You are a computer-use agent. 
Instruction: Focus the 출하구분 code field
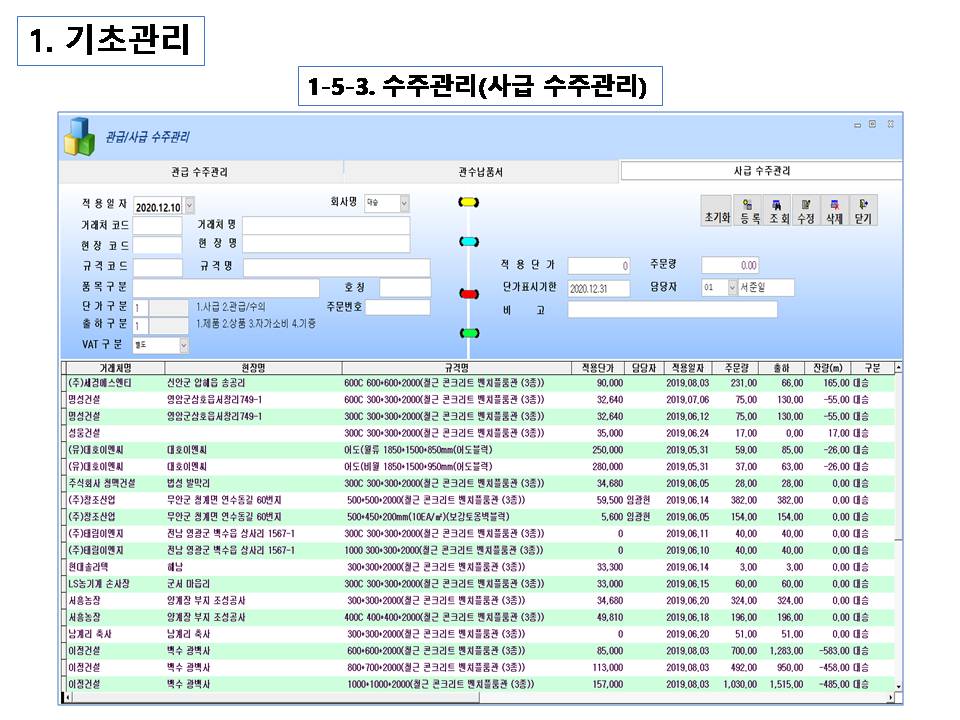140,326
